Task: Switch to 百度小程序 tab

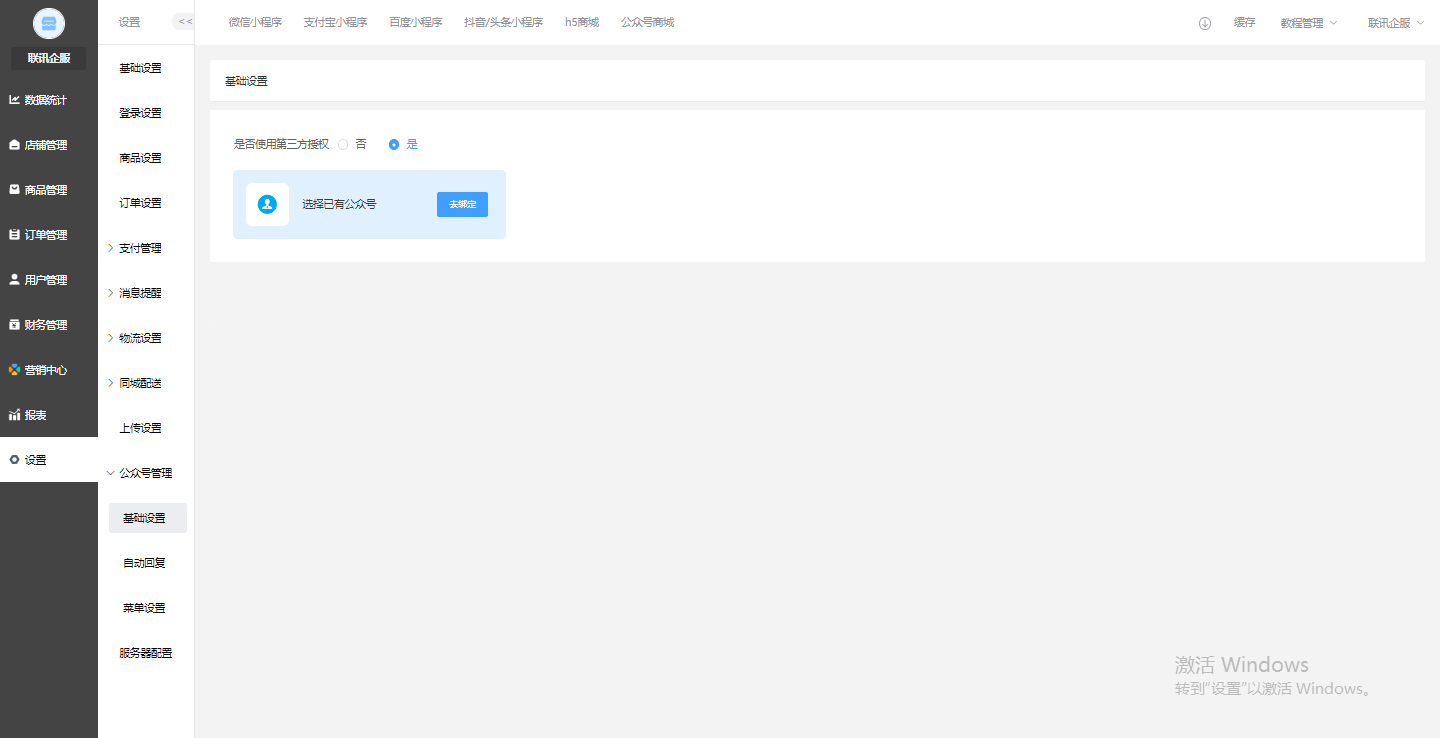Action: 415,22
